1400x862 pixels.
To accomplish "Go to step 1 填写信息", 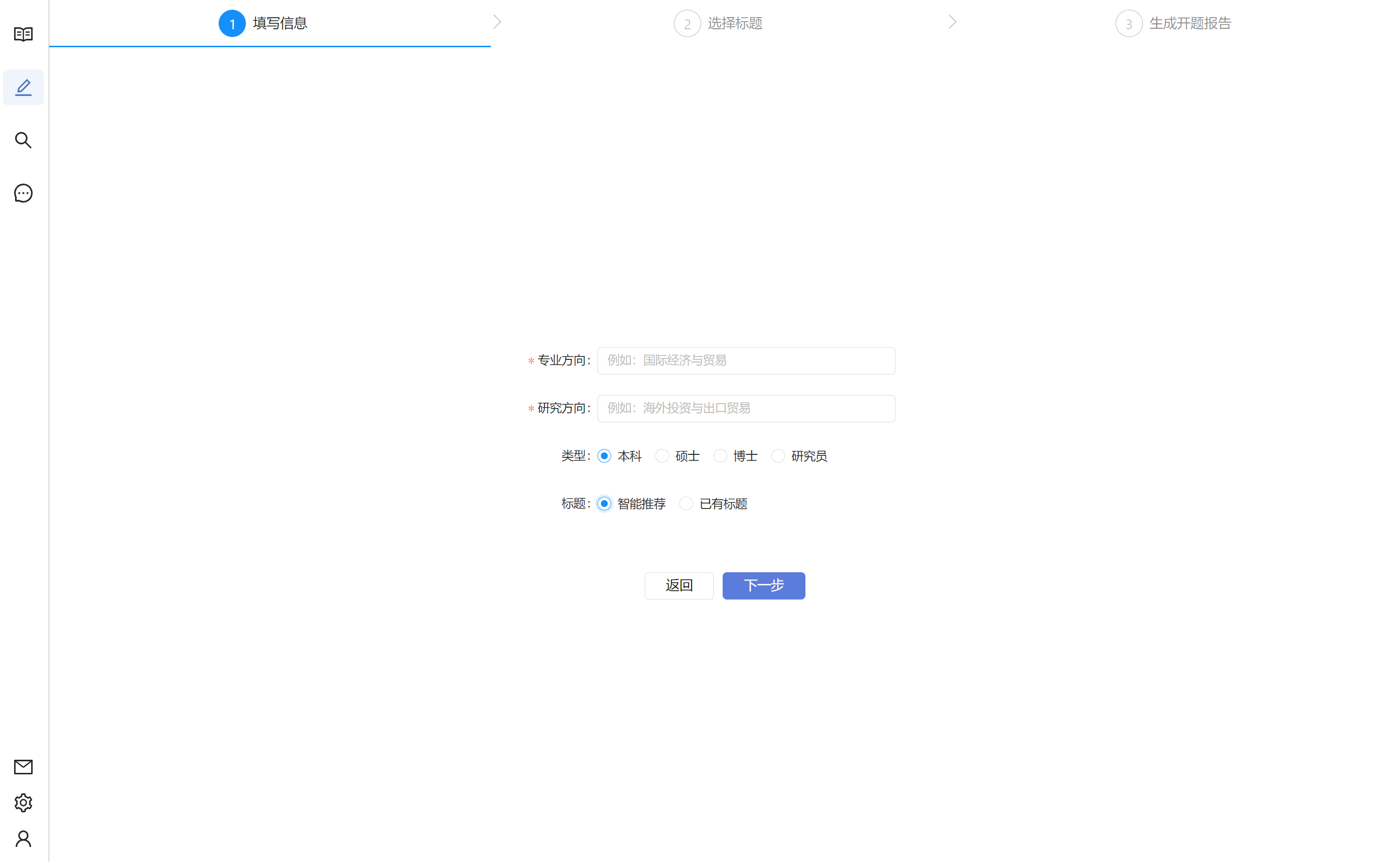I will click(x=263, y=23).
